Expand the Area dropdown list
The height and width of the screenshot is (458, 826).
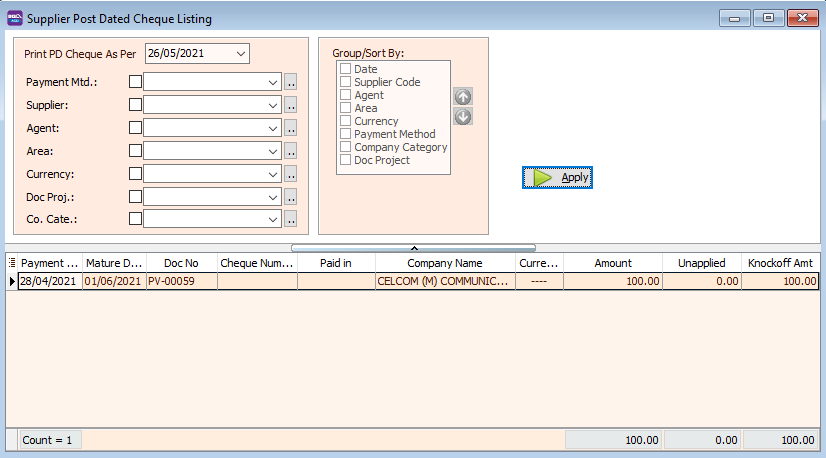[273, 151]
